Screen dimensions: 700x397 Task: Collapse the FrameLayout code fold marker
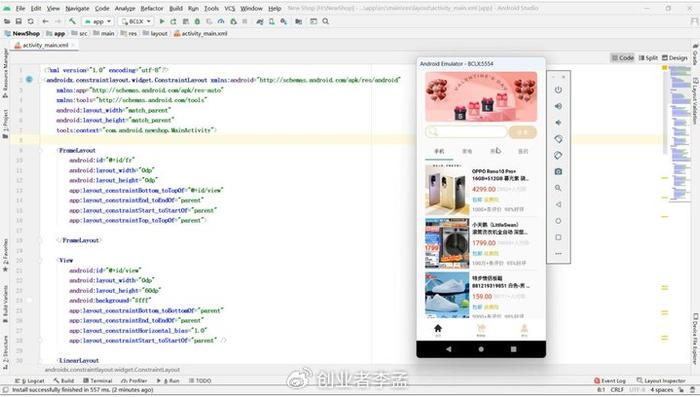point(39,150)
